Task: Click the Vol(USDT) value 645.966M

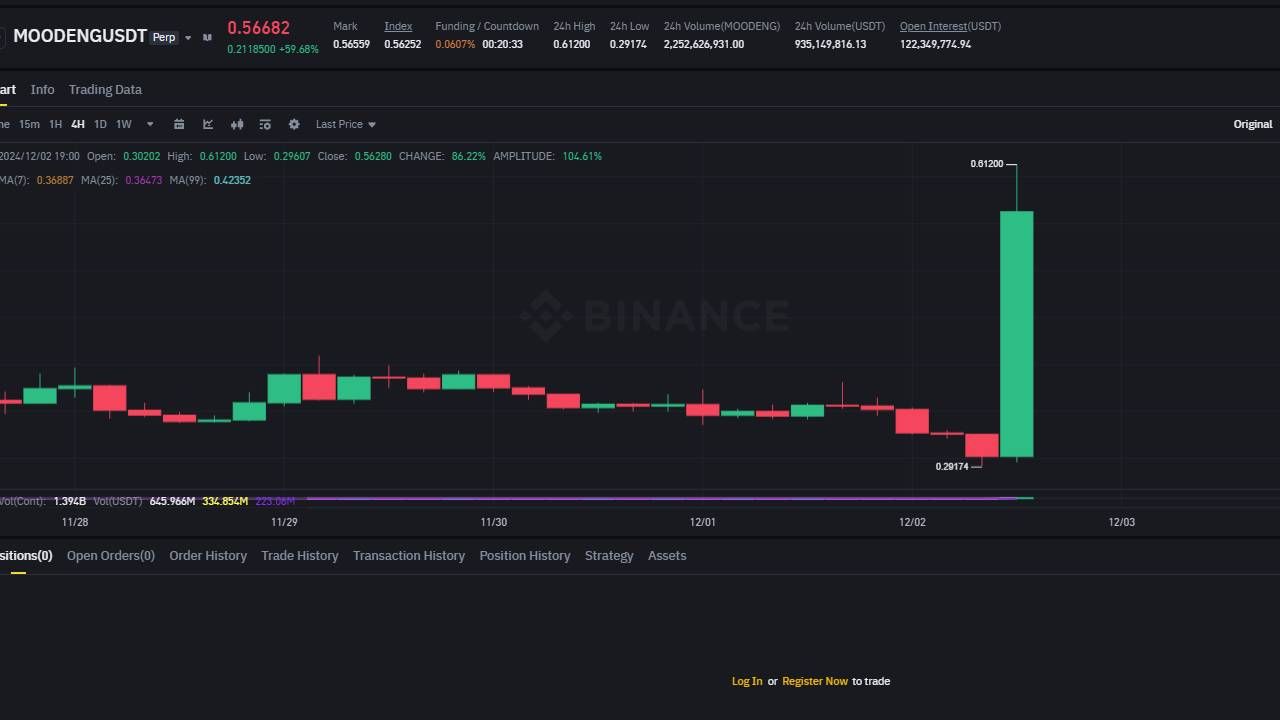Action: click(x=172, y=501)
